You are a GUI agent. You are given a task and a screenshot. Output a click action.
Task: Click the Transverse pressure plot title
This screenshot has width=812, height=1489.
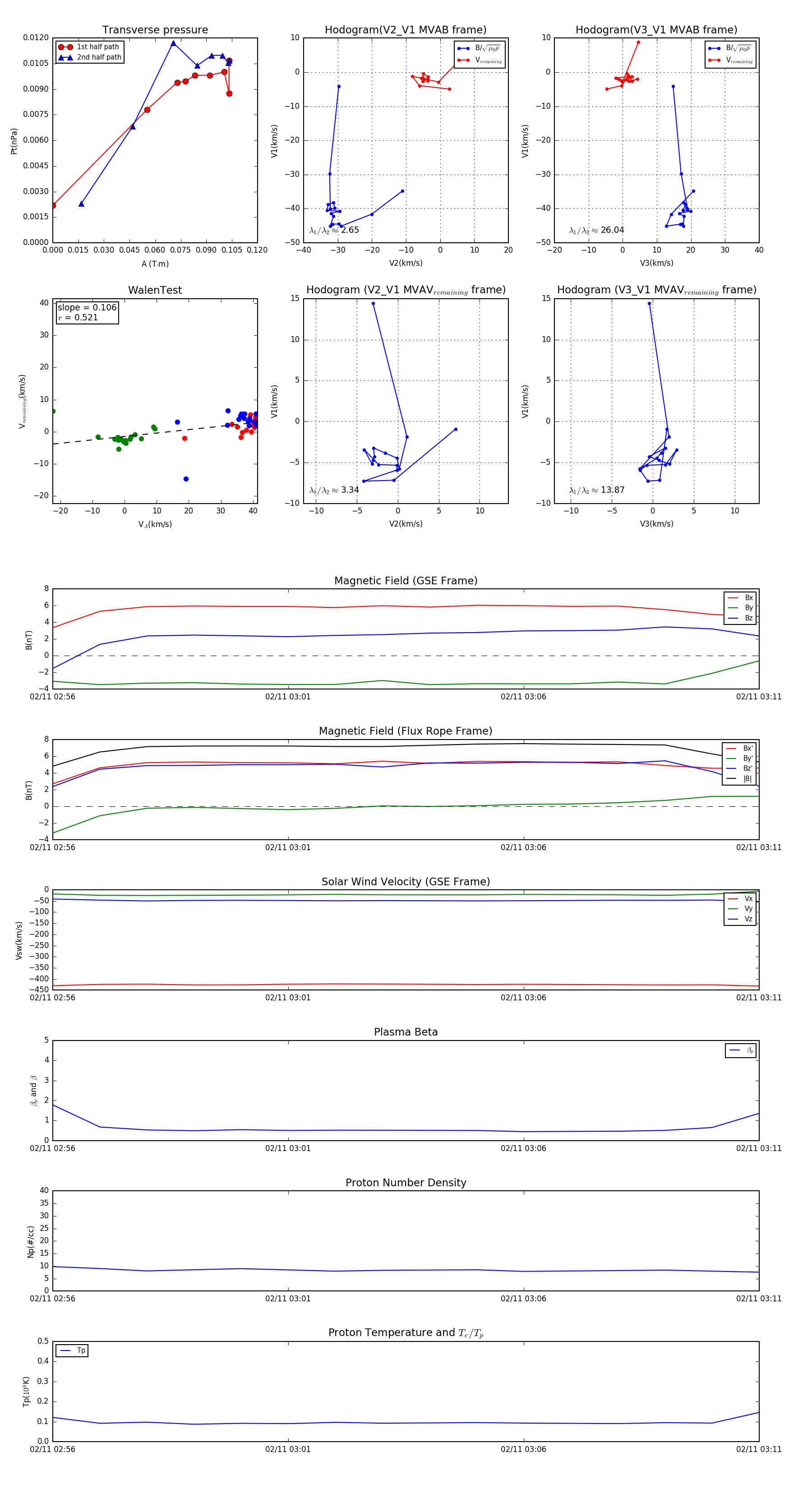tap(155, 30)
